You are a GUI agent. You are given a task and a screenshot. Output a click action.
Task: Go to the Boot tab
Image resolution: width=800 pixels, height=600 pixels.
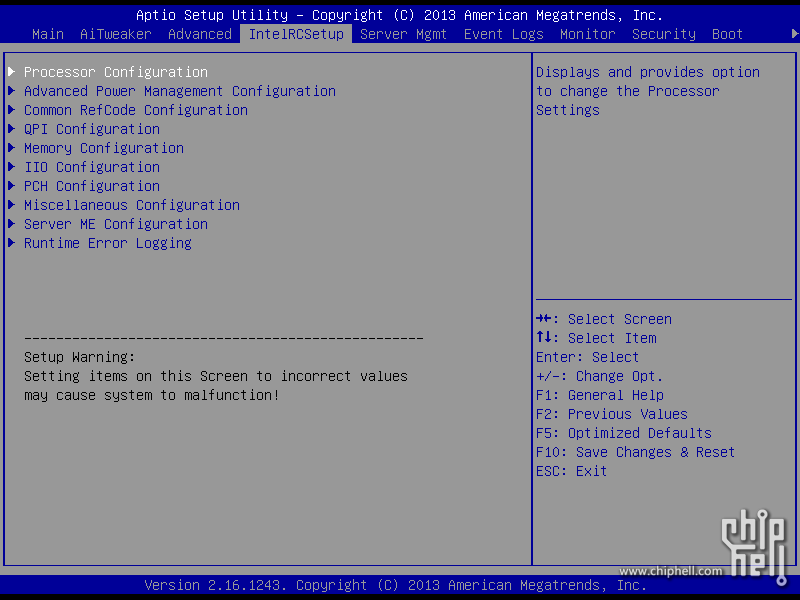coord(728,34)
